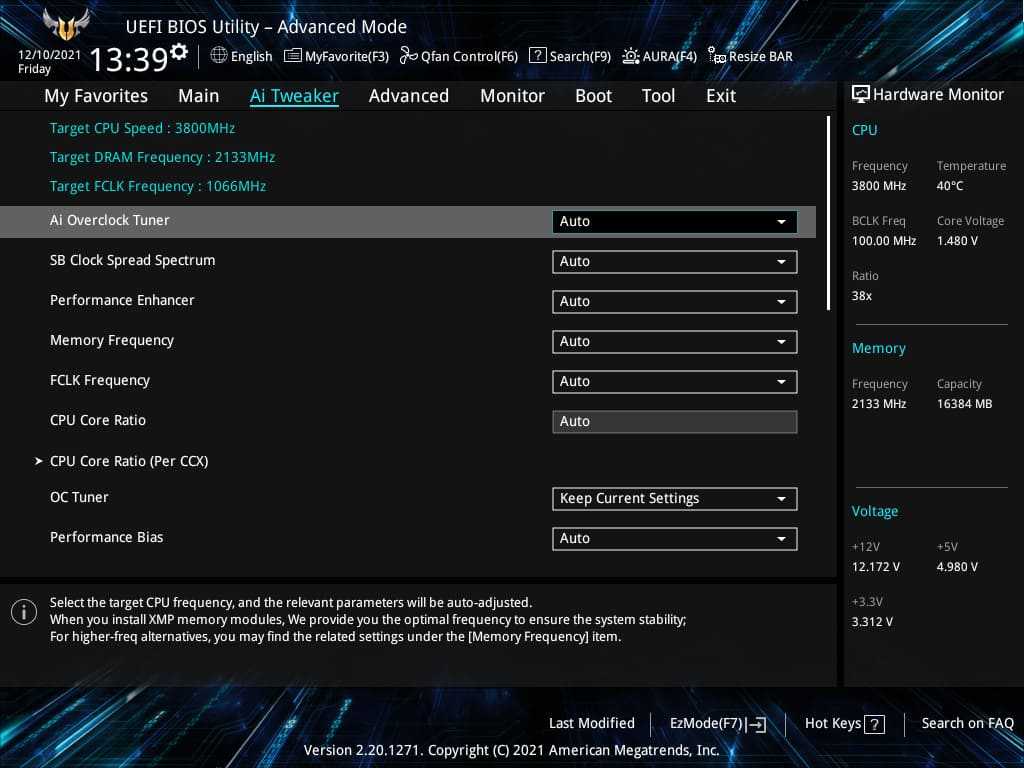
Task: Click the Last Modified button
Action: tap(591, 724)
